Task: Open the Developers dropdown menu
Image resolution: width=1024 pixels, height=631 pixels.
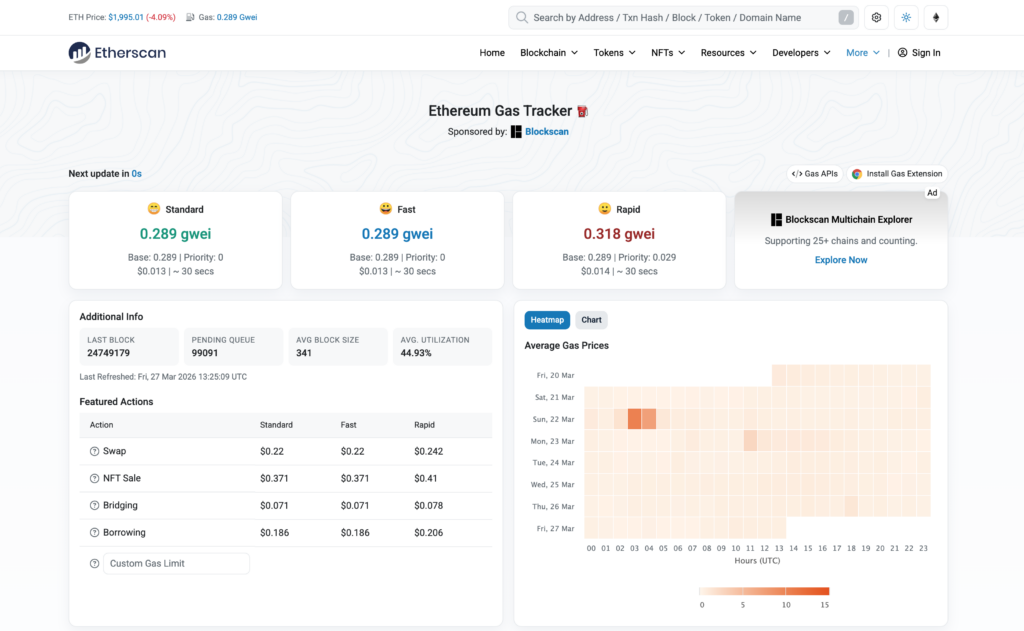Action: click(x=802, y=53)
